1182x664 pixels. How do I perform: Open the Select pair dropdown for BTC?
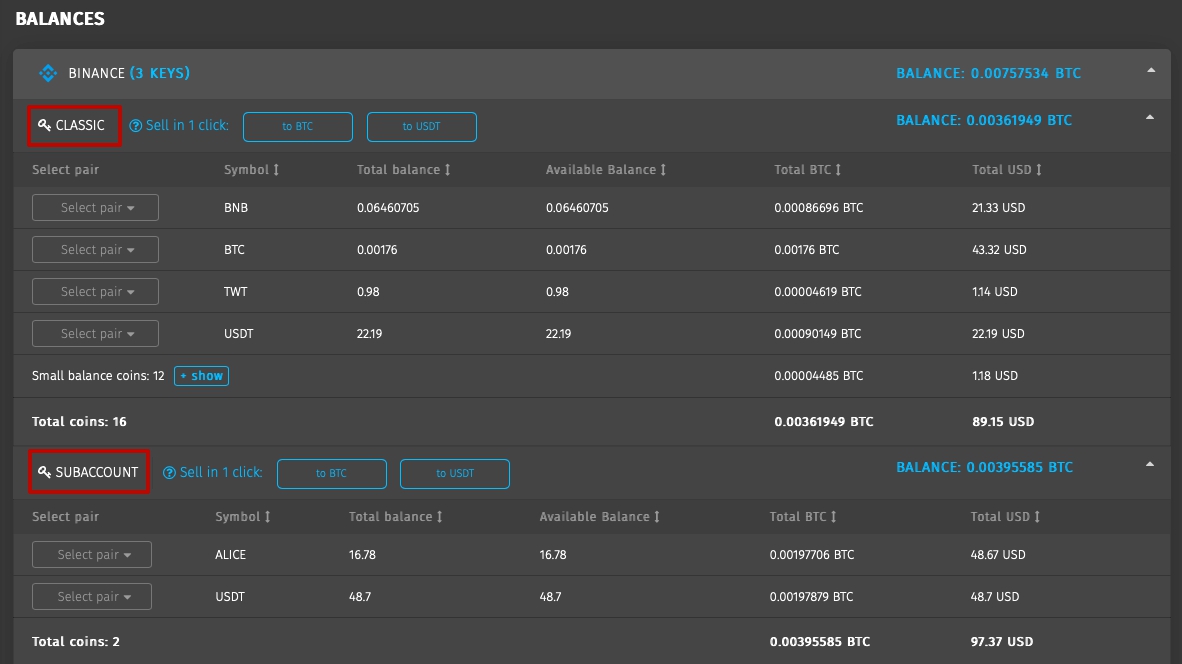pyautogui.click(x=95, y=249)
